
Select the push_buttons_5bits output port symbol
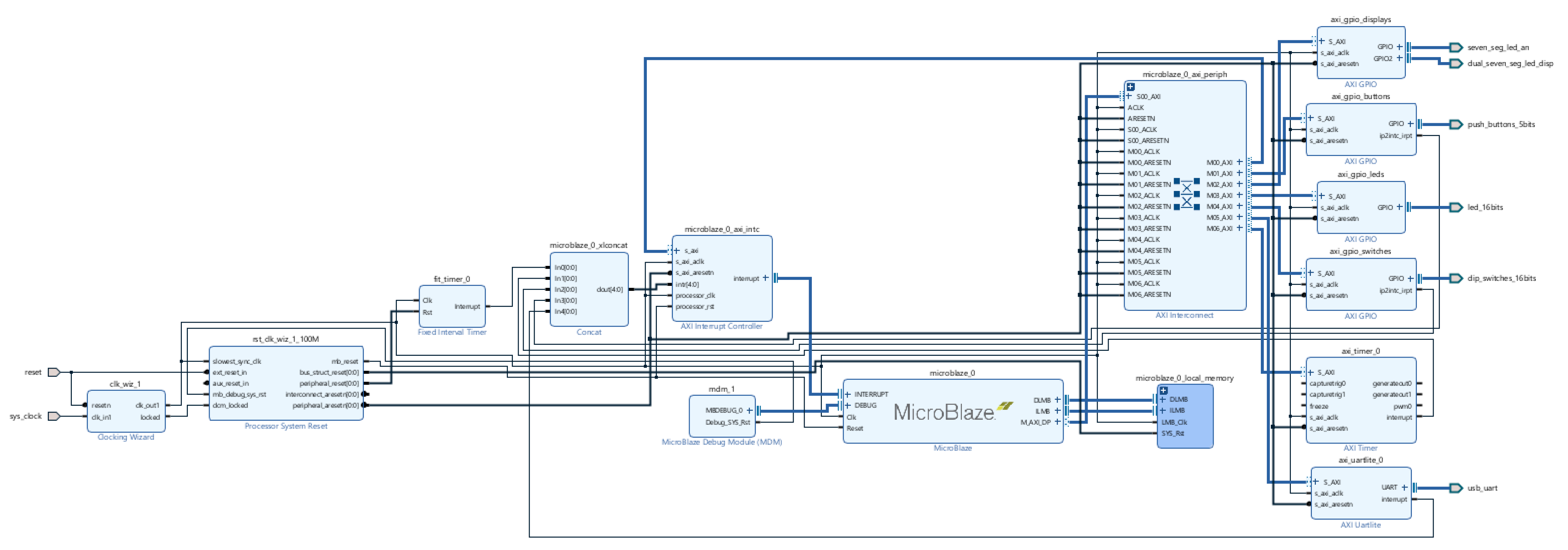click(x=1455, y=124)
